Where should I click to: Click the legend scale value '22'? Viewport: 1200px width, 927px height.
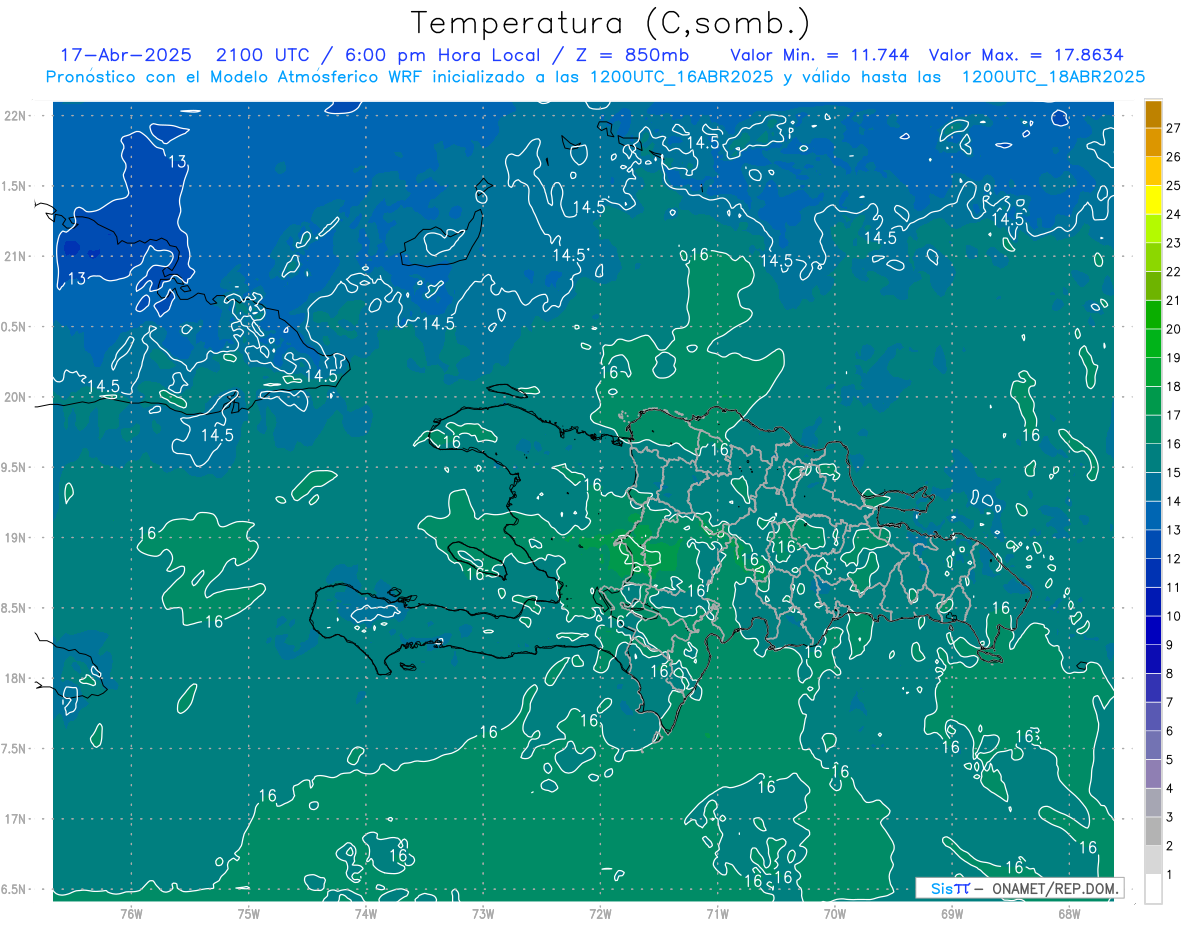click(1173, 272)
